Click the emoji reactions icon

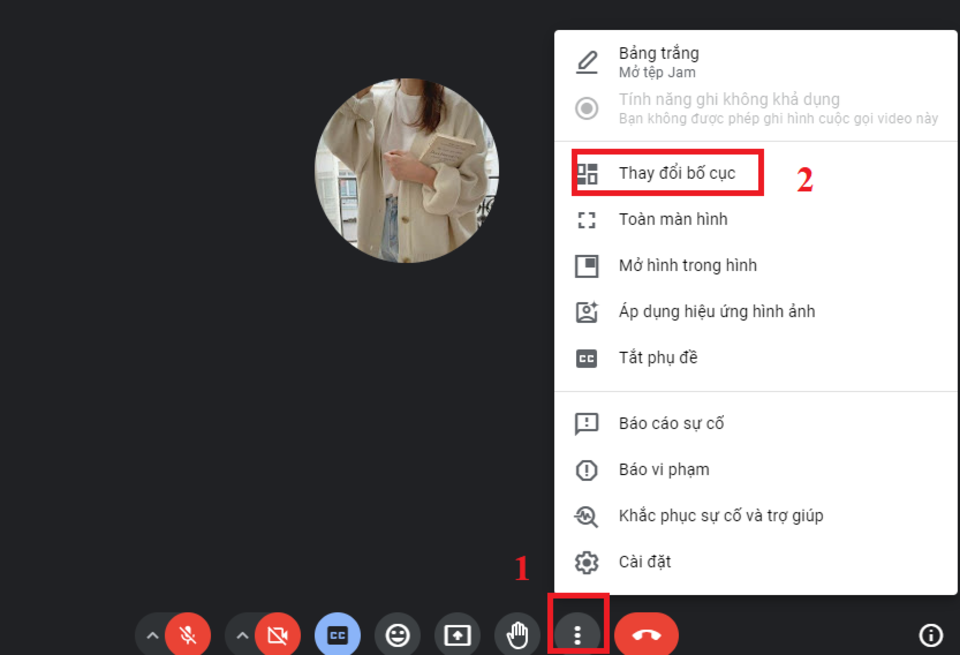[x=397, y=635]
